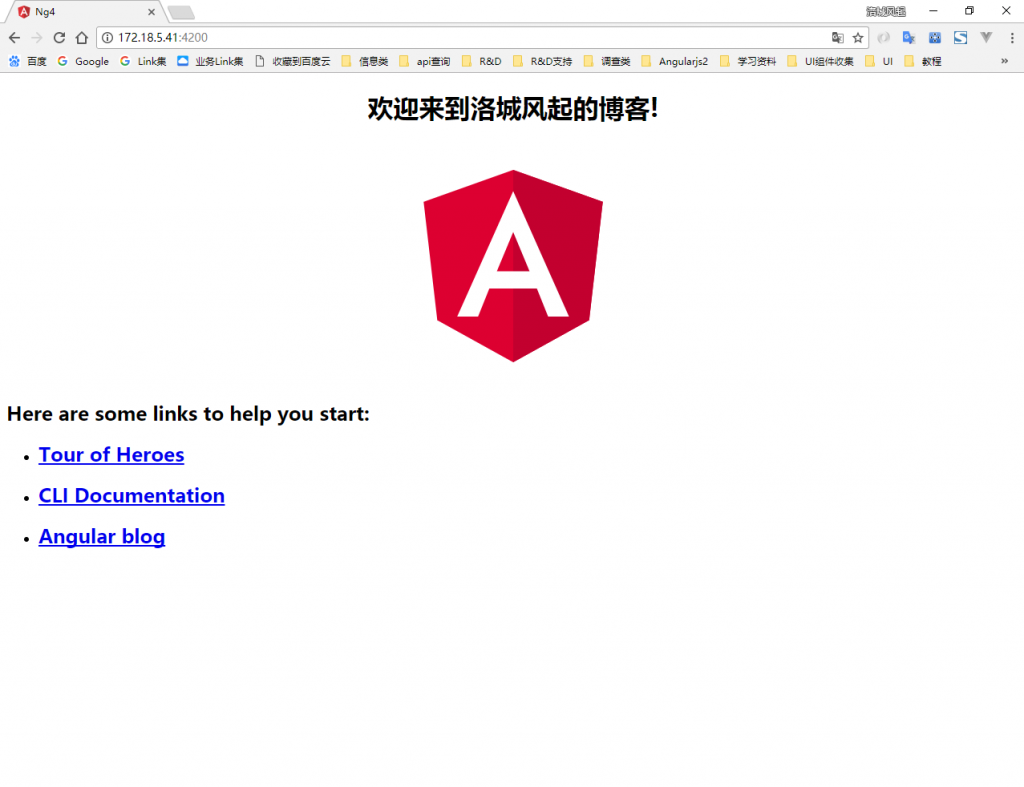
Task: Open the UI组件收集 bookmark folder
Action: point(820,61)
